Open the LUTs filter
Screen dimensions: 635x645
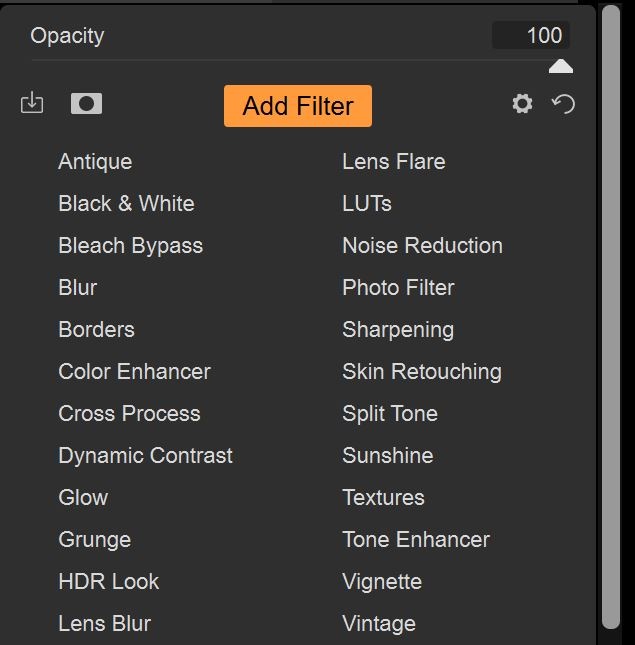click(367, 204)
